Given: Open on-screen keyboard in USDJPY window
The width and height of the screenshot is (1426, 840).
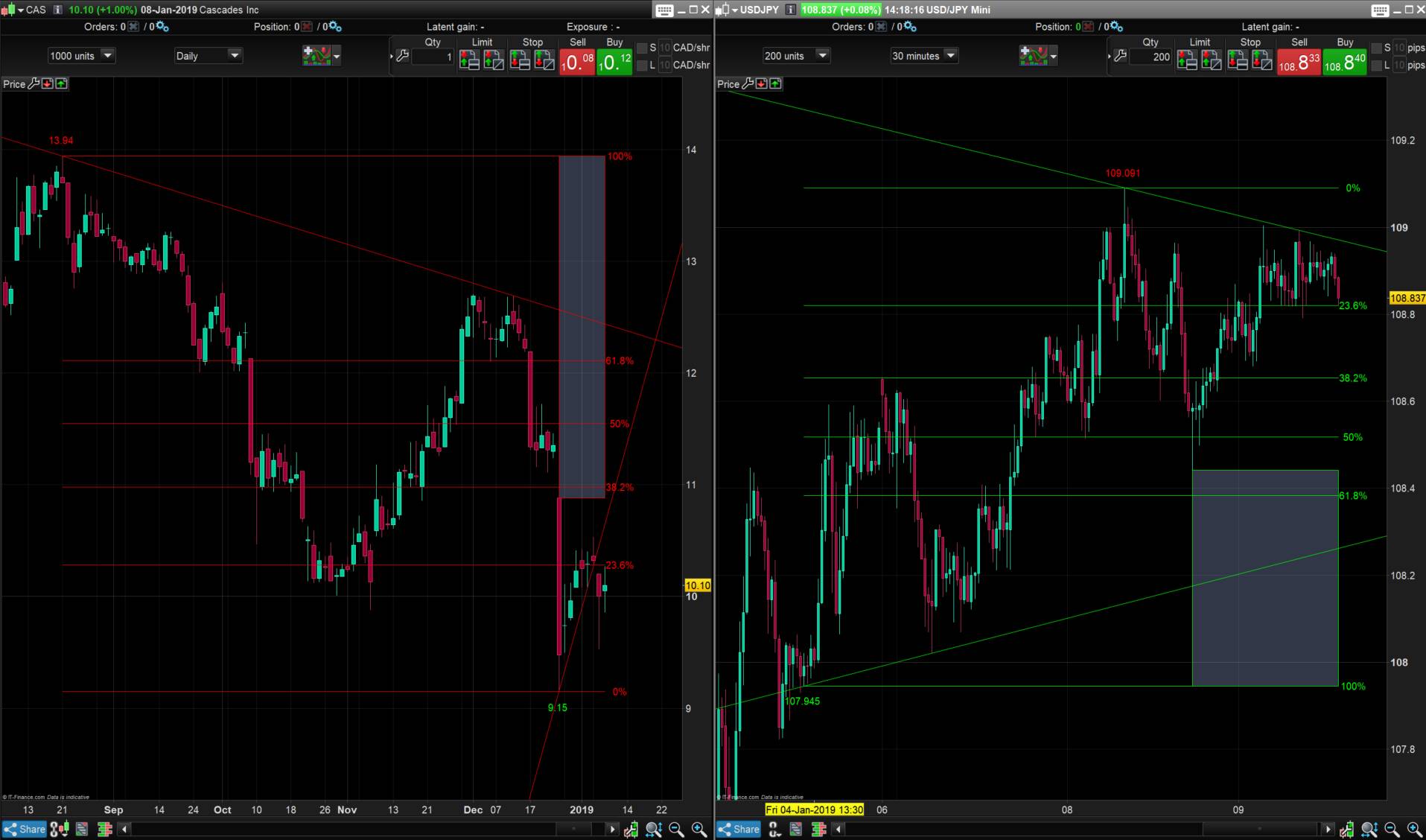Looking at the screenshot, I should pos(1380,10).
